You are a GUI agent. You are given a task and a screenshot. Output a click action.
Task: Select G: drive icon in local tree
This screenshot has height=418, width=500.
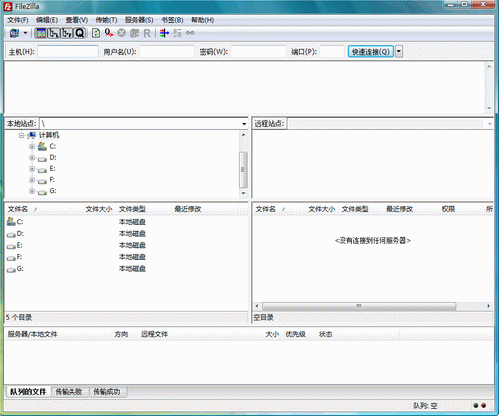pos(42,193)
